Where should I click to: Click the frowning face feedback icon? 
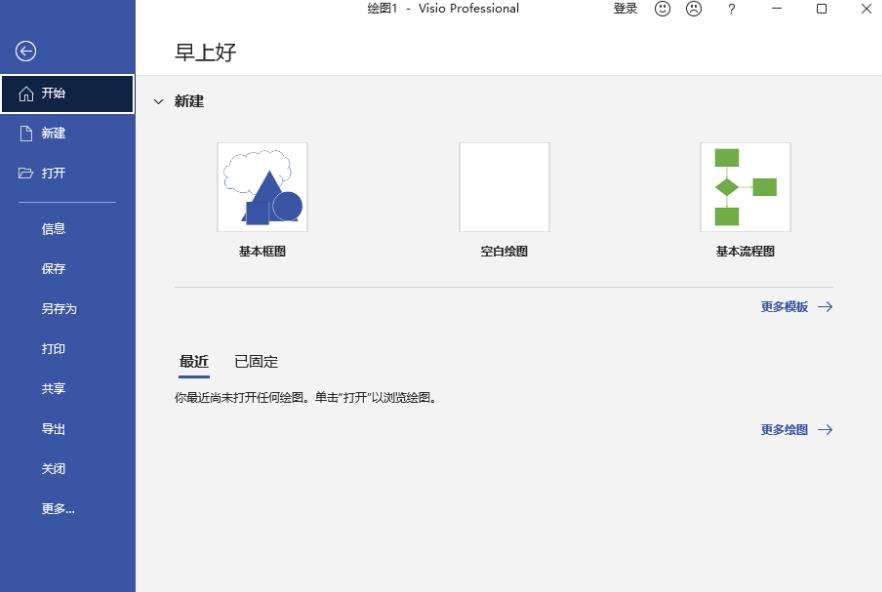click(x=694, y=9)
